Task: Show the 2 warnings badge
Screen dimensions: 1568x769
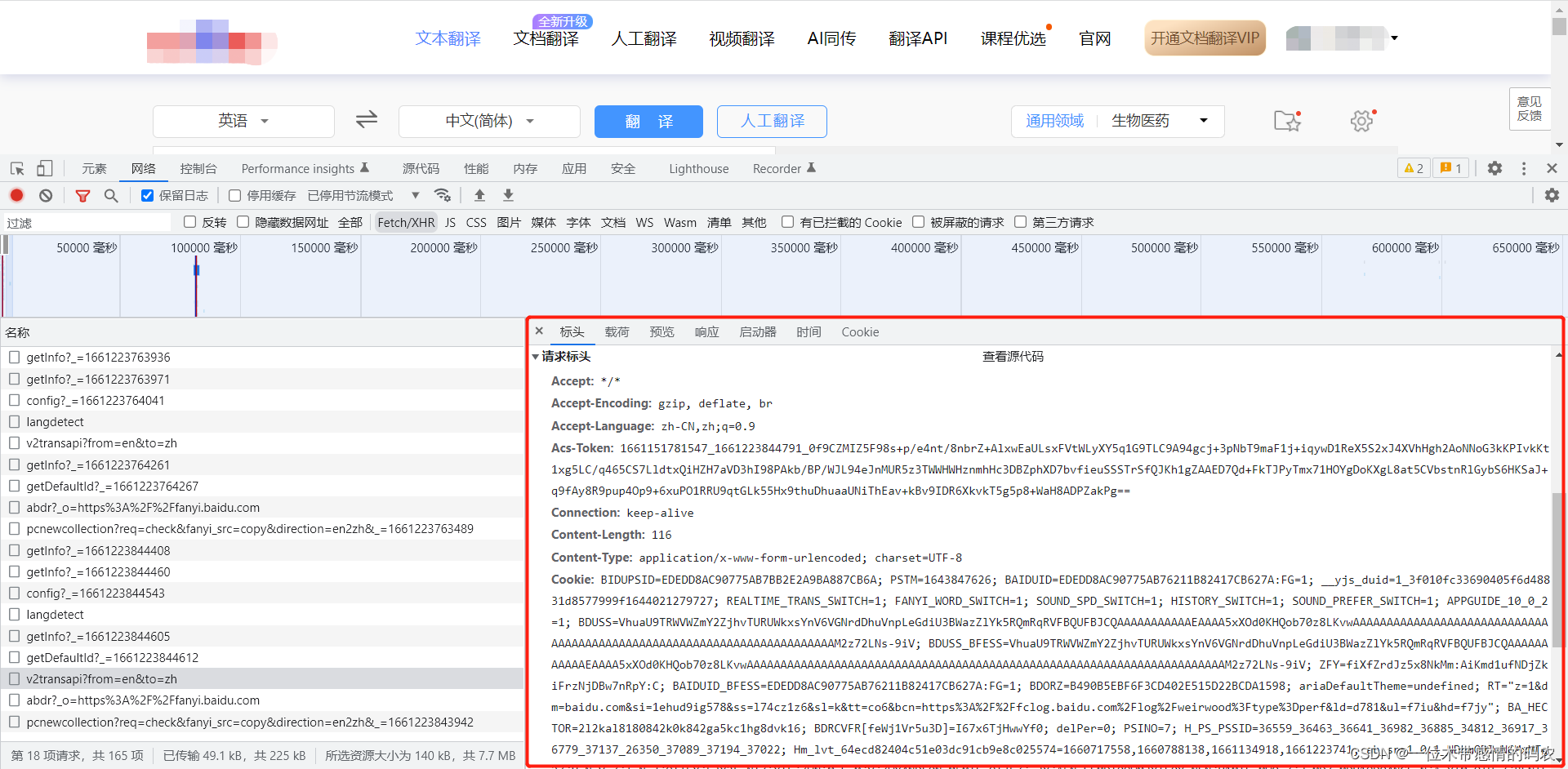Action: [x=1414, y=168]
